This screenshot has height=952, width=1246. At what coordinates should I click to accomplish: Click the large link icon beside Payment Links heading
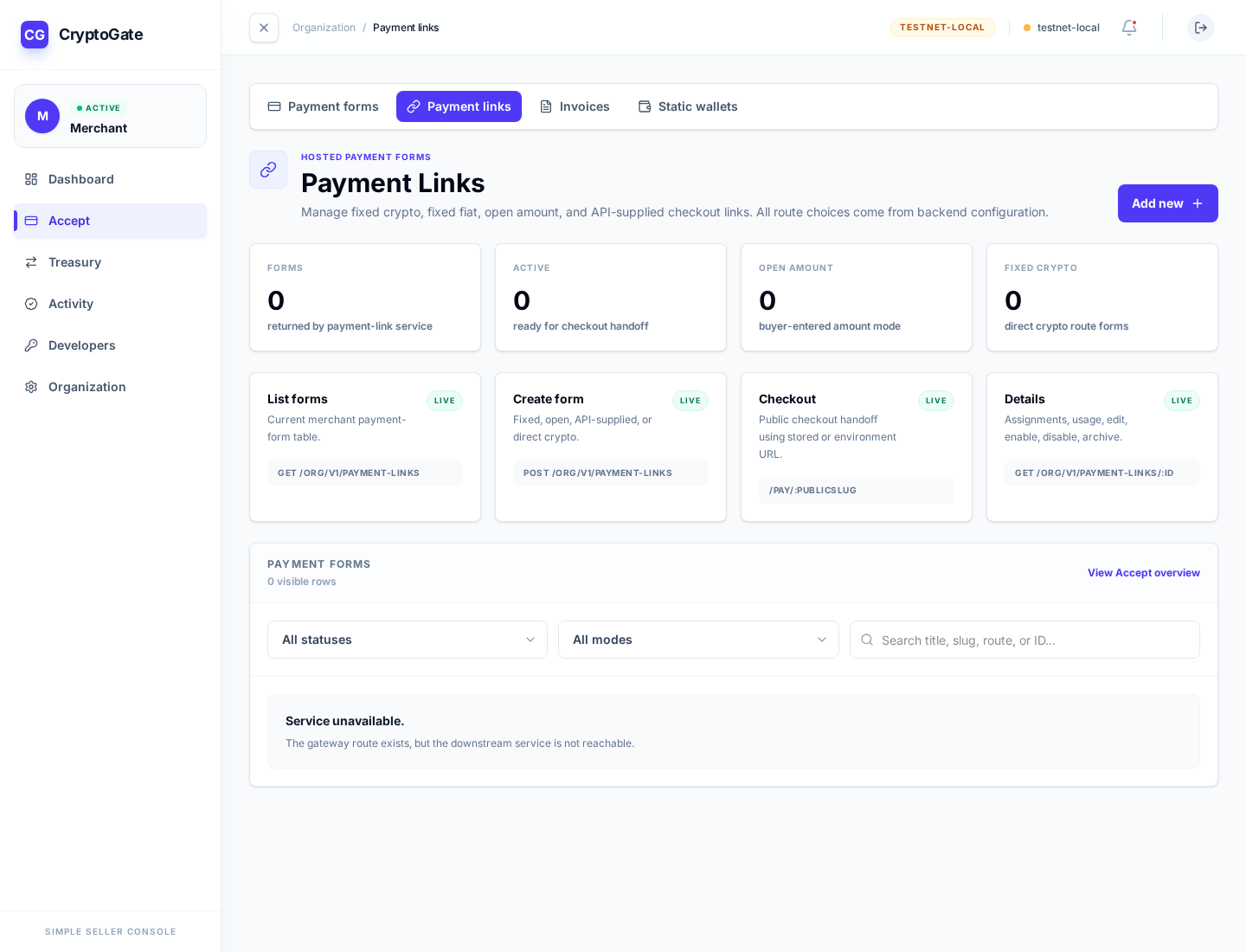tap(268, 170)
